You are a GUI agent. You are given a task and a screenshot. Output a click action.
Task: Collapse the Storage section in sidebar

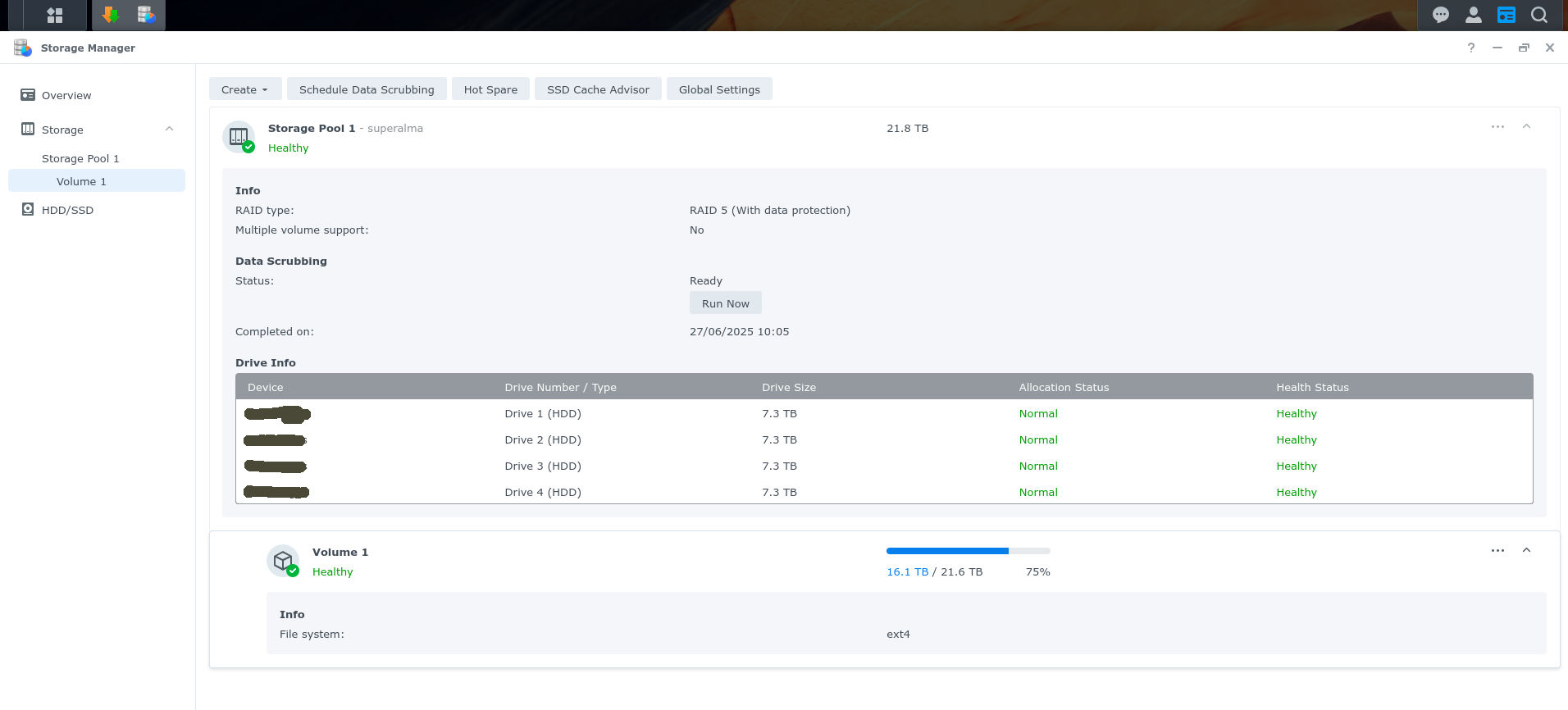tap(169, 129)
